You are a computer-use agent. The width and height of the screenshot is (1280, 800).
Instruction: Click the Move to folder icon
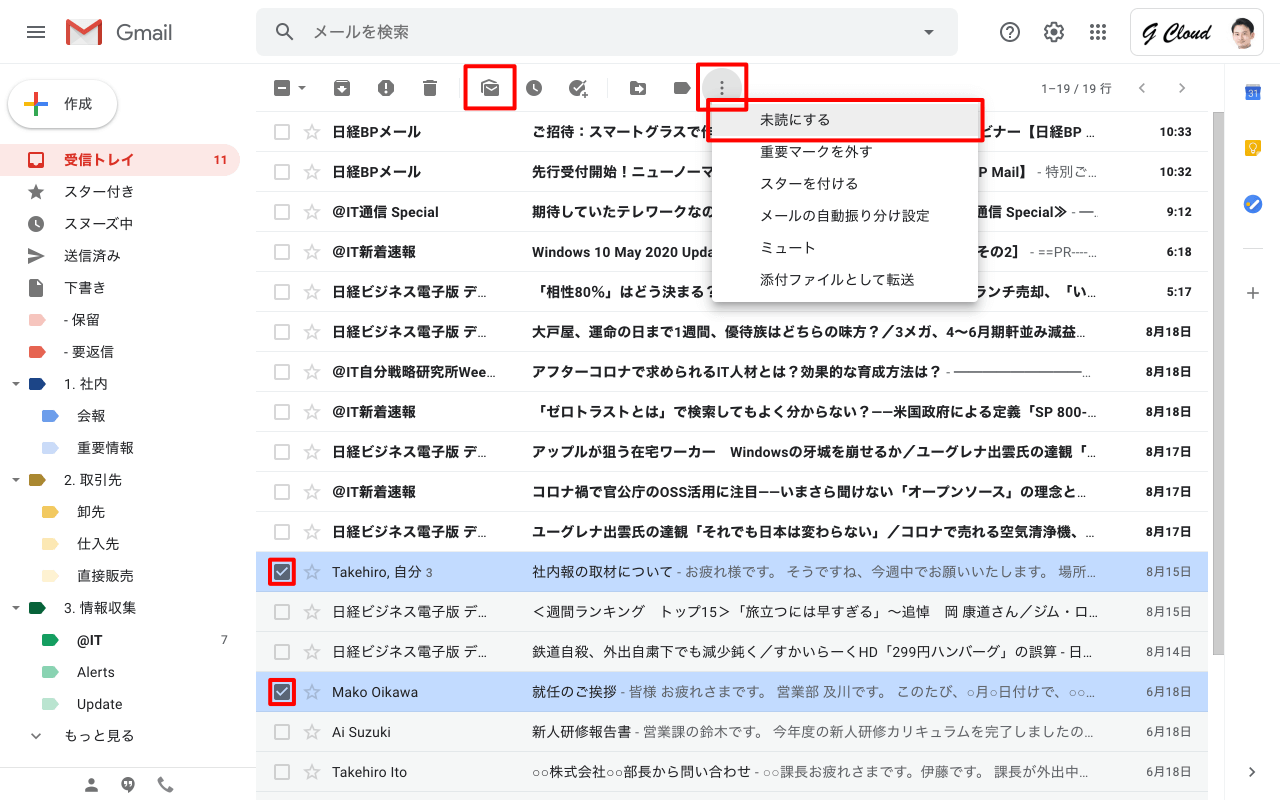point(638,88)
